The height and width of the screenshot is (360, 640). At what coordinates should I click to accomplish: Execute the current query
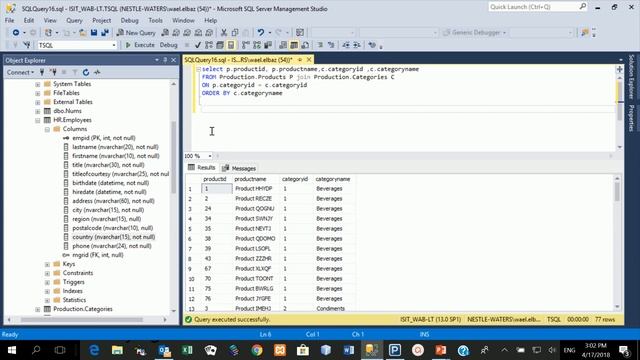140,45
